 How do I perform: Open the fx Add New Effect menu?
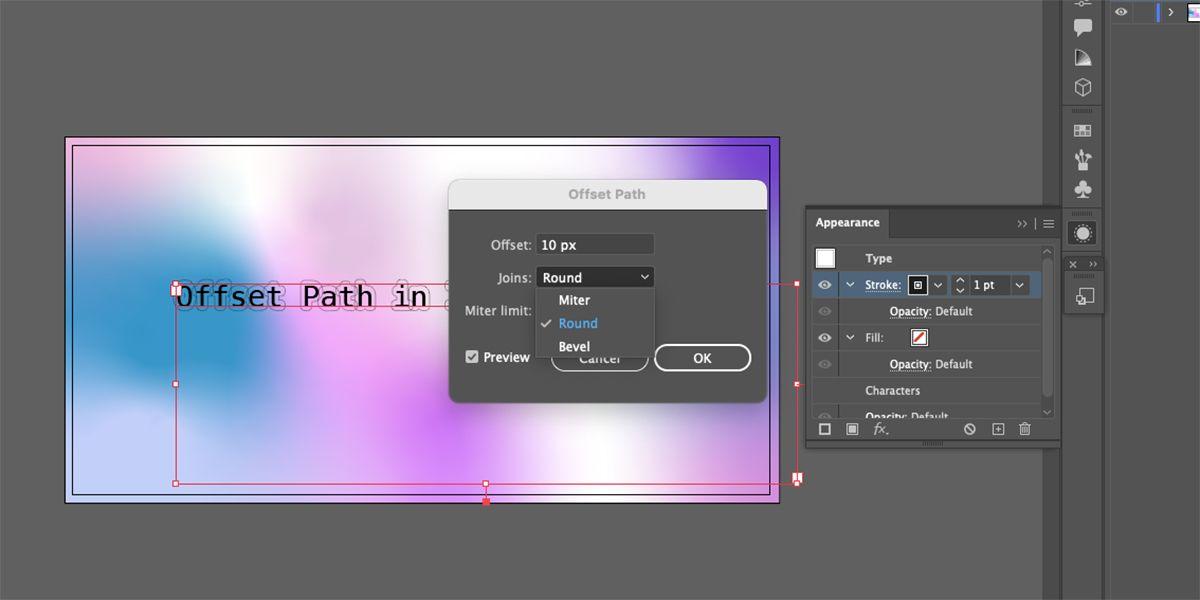[x=881, y=429]
